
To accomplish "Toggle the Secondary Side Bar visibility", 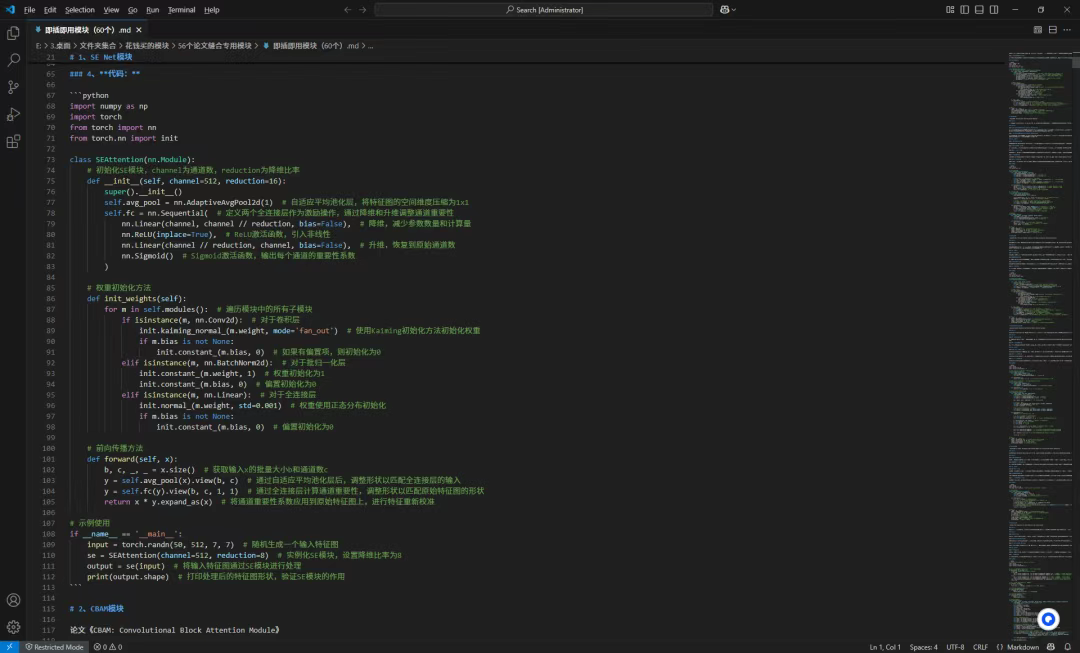I will click(994, 10).
